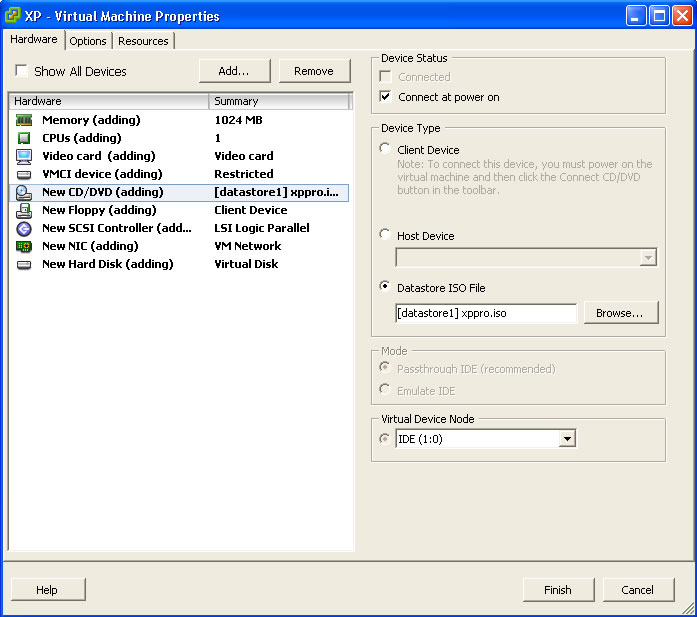Select Emulate IDE mode radio
Image resolution: width=697 pixels, height=617 pixels.
[385, 389]
